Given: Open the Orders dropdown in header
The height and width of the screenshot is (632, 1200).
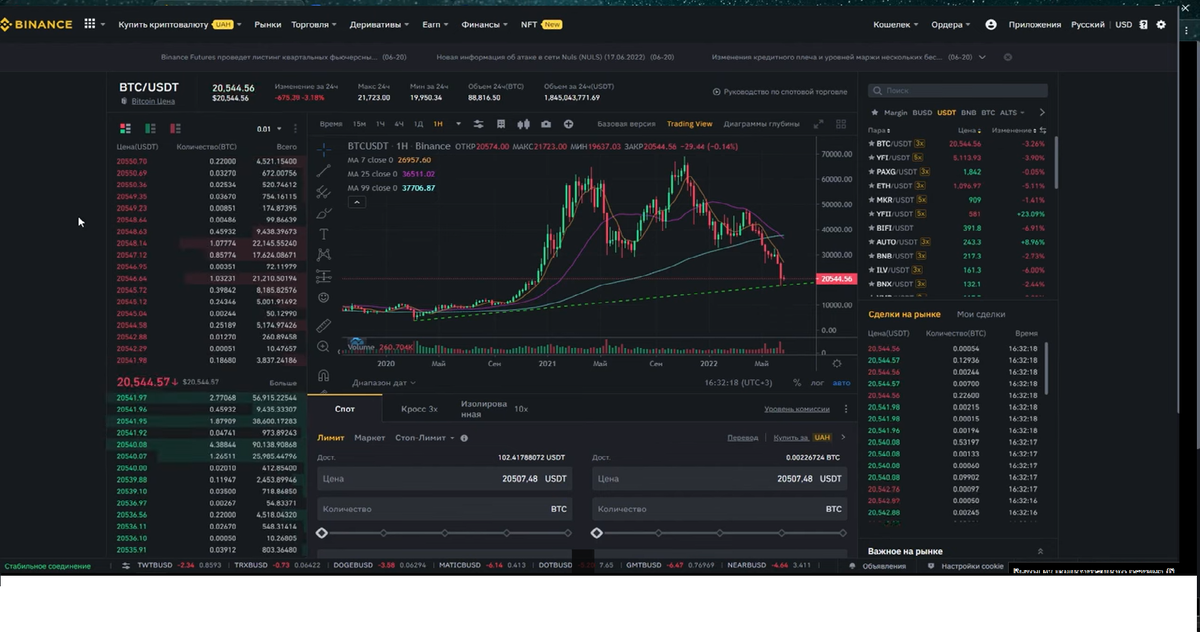Looking at the screenshot, I should pyautogui.click(x=952, y=24).
